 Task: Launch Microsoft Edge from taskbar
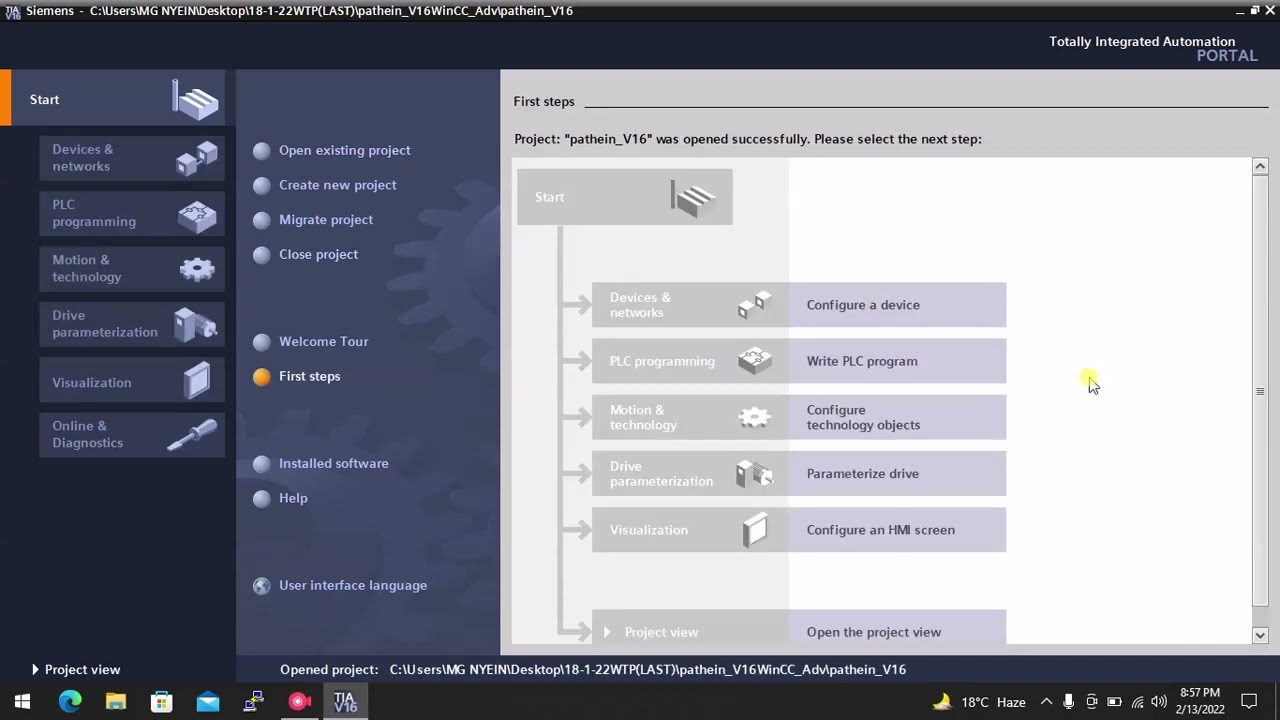coord(69,701)
